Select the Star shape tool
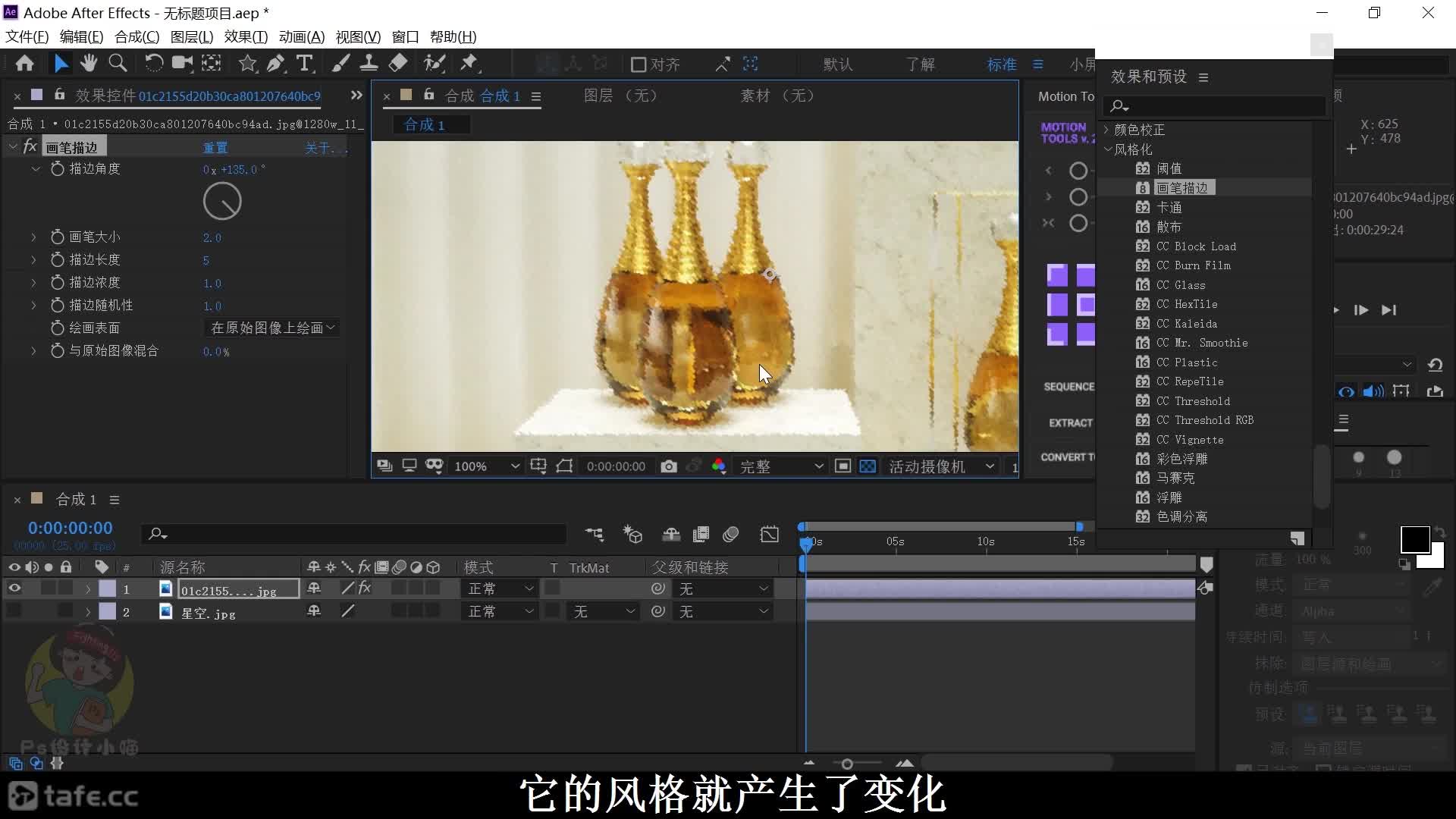This screenshot has height=819, width=1456. pos(247,64)
